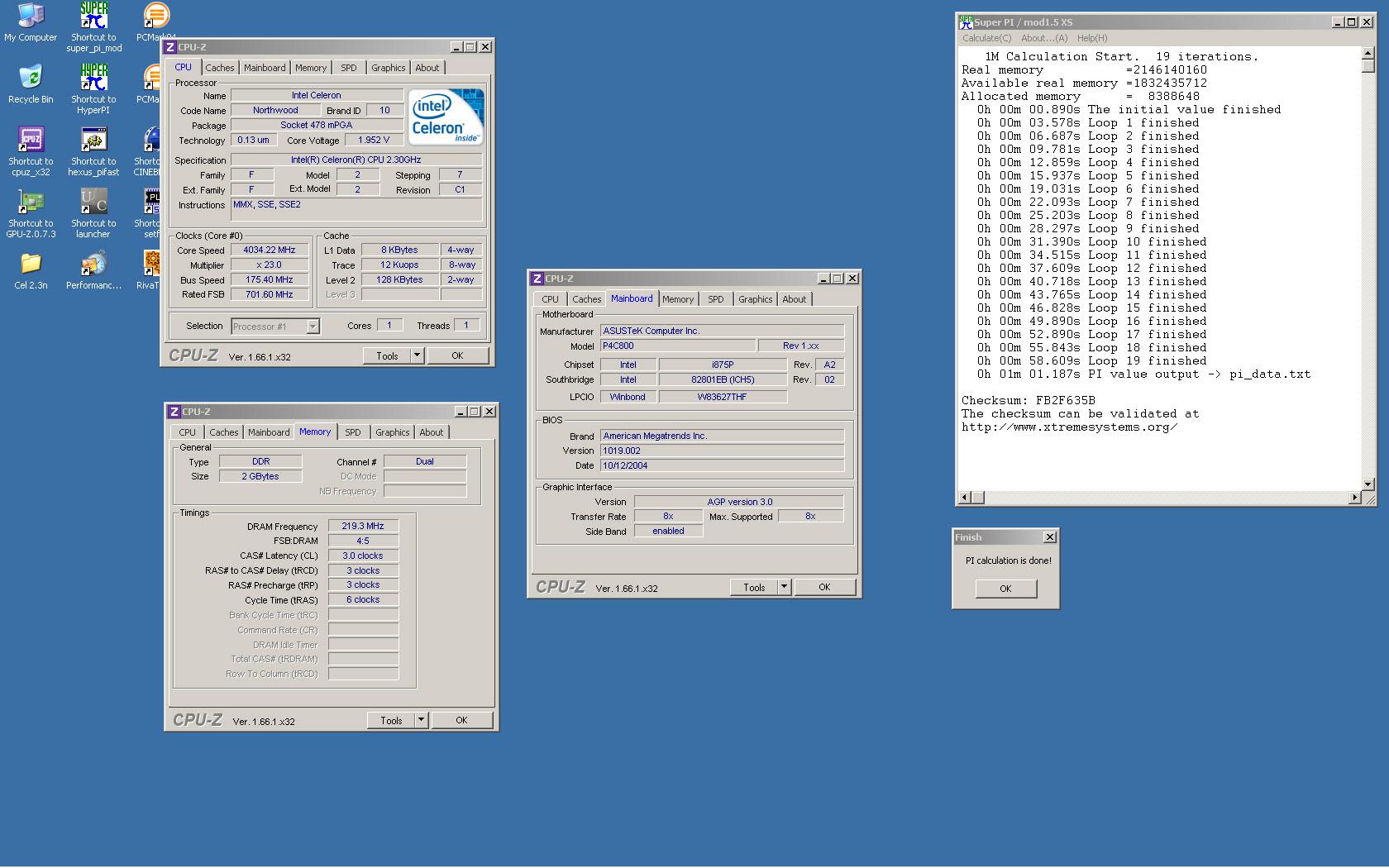The width and height of the screenshot is (1389, 868).
Task: Click the BIOS Date 10/12/2004 value
Action: [722, 465]
